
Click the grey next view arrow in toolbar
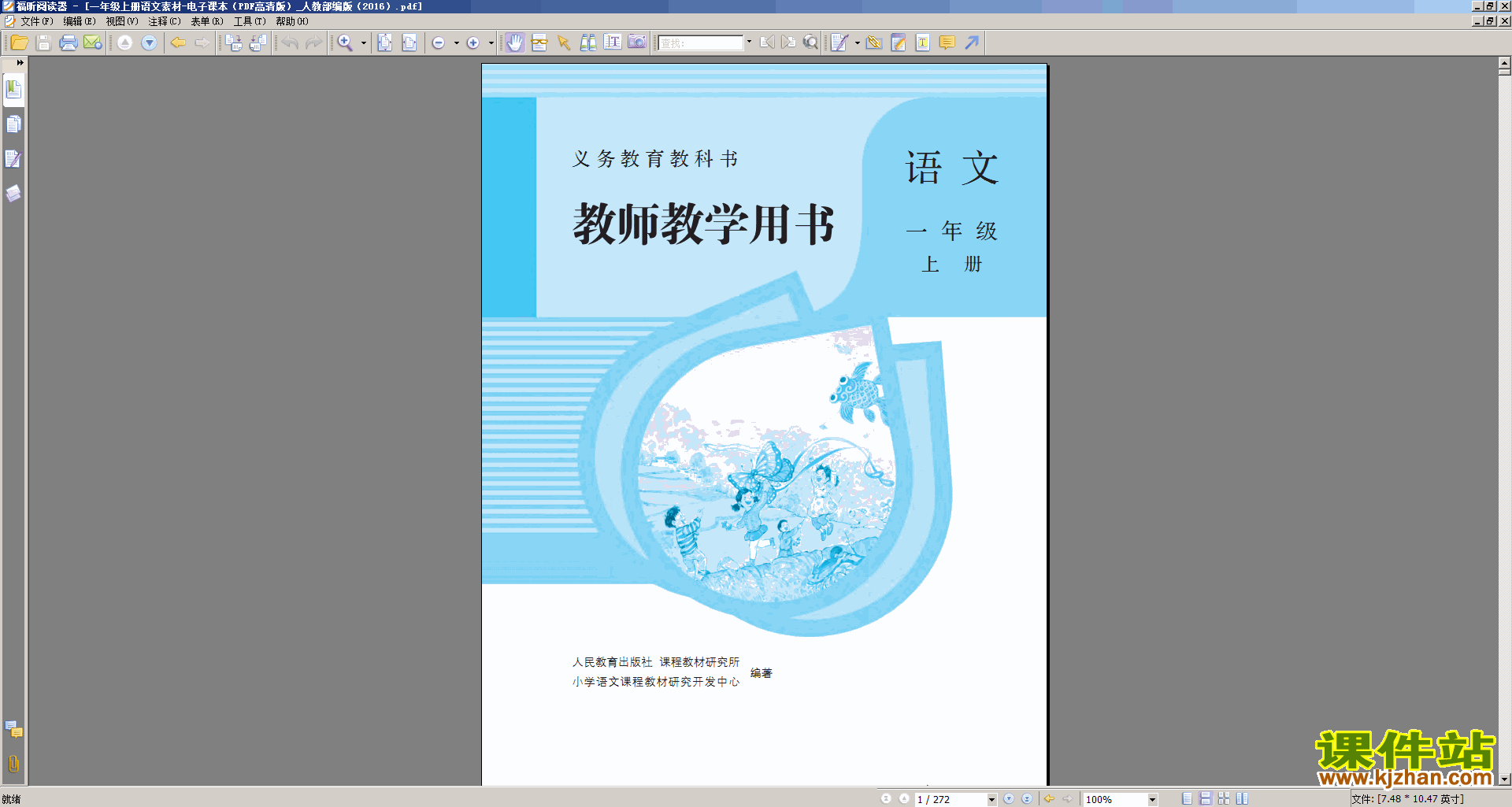(x=202, y=43)
